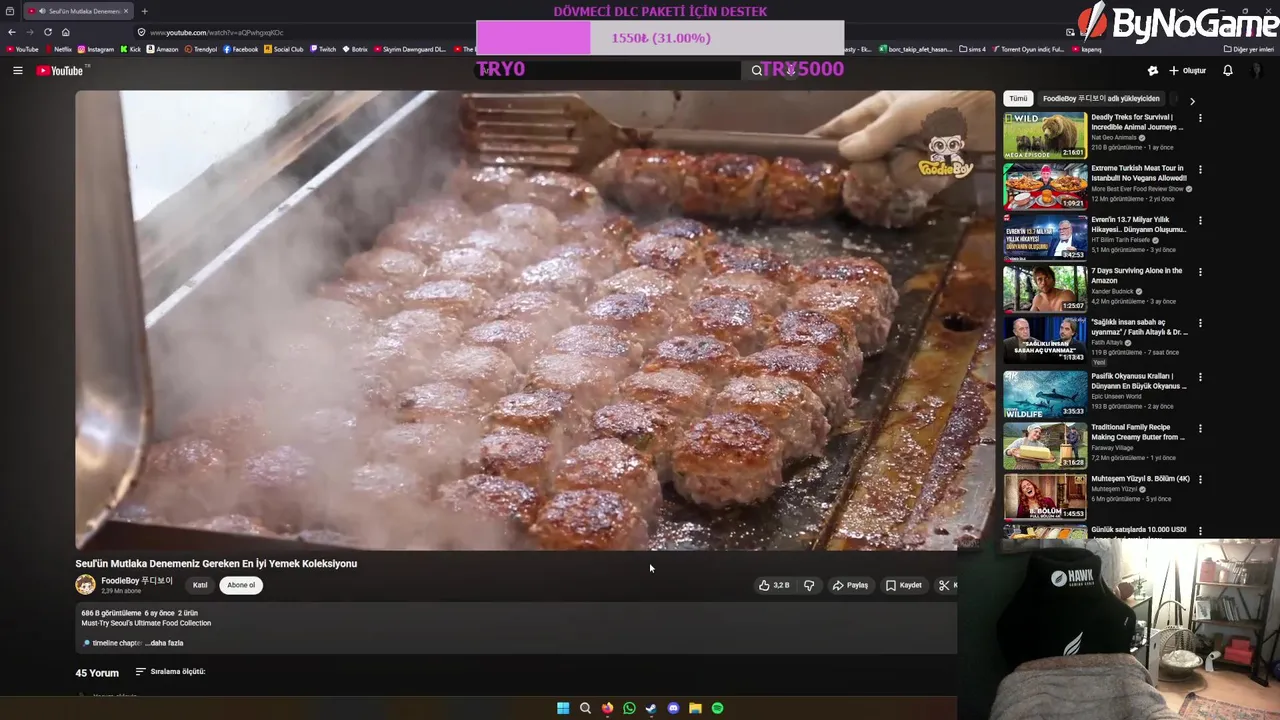This screenshot has height=720, width=1280.
Task: Open Steam from taskbar
Action: (651, 708)
